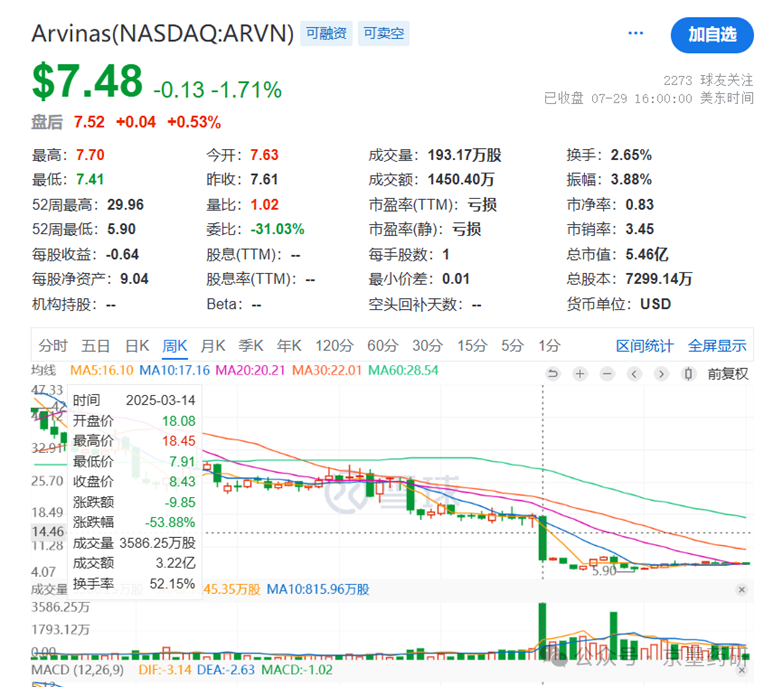Click the 盘后 after-hours price 7.52
The height and width of the screenshot is (687, 773).
pos(89,122)
